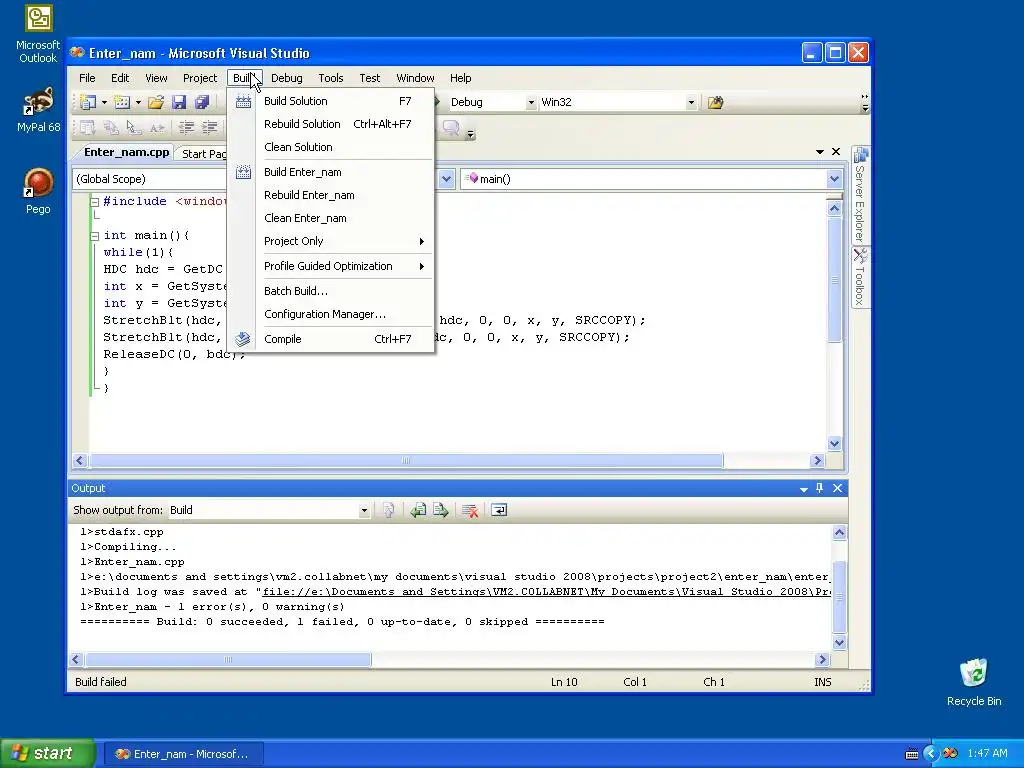The height and width of the screenshot is (768, 1024).
Task: Click the Find Message in Code icon
Action: [x=389, y=510]
